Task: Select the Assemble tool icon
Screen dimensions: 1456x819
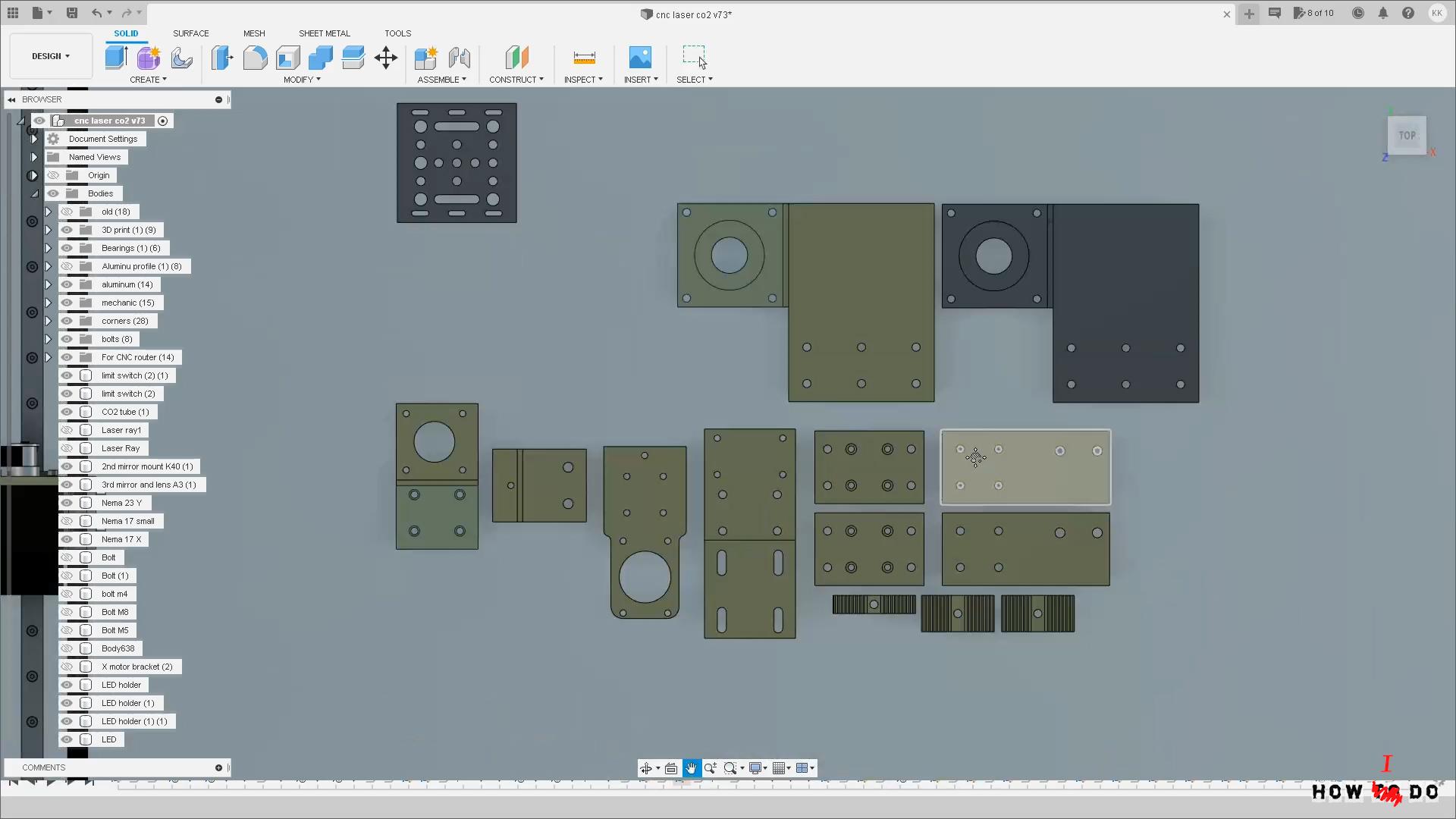Action: click(425, 57)
